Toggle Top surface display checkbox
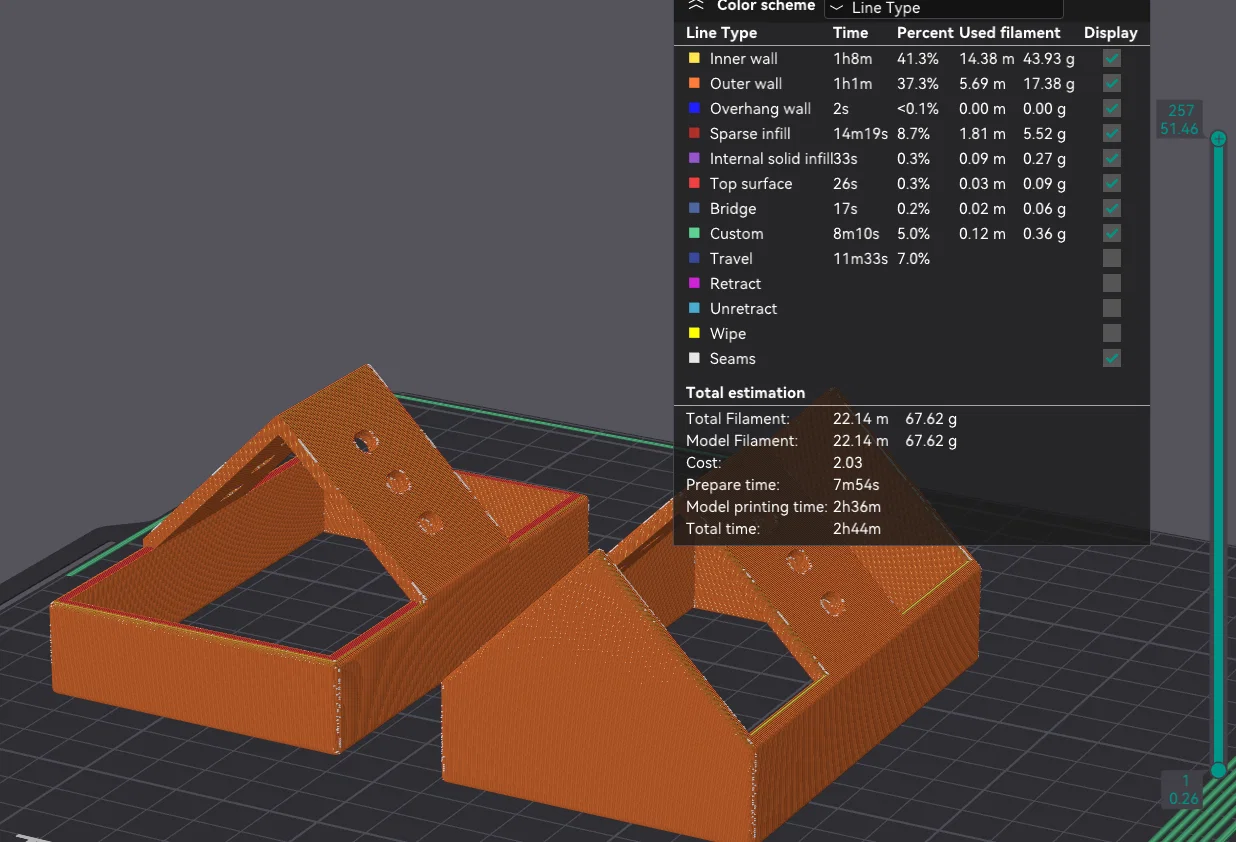Viewport: 1236px width, 842px height. click(1111, 183)
